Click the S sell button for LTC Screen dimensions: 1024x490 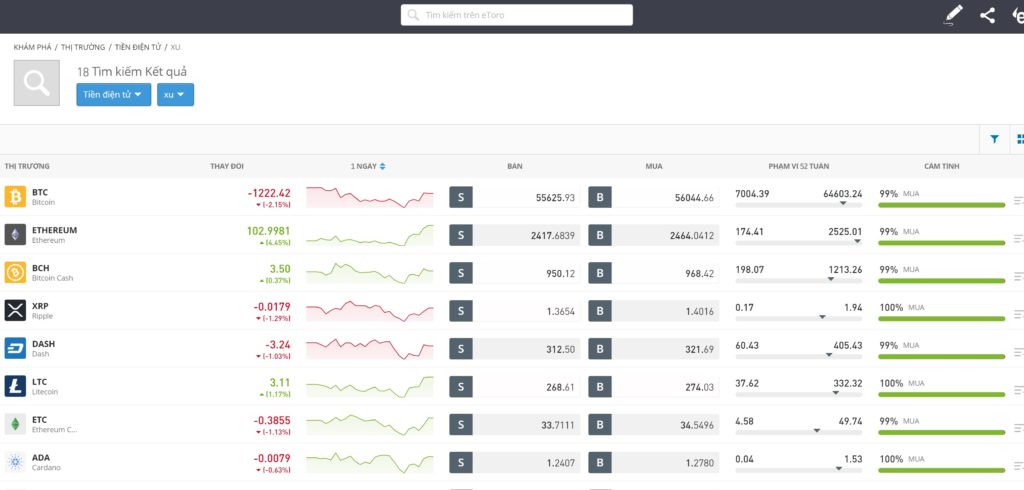coord(460,387)
